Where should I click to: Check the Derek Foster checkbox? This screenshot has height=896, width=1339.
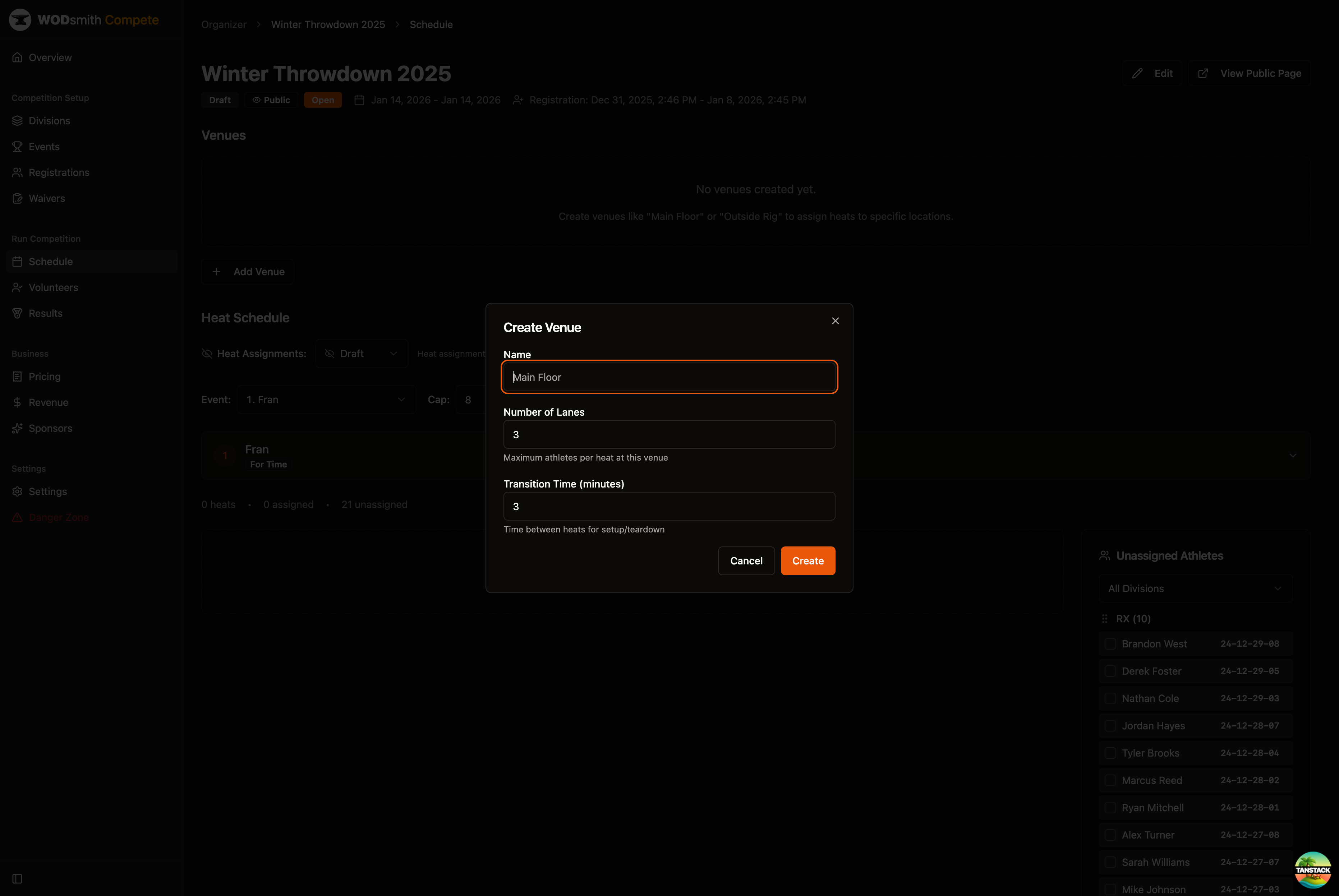point(1110,671)
